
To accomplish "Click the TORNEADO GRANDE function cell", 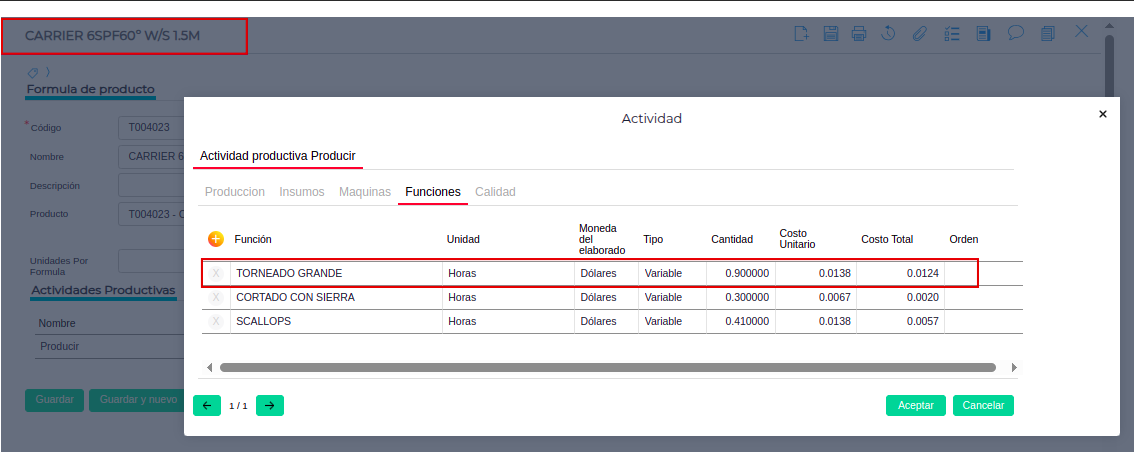I will (336, 273).
